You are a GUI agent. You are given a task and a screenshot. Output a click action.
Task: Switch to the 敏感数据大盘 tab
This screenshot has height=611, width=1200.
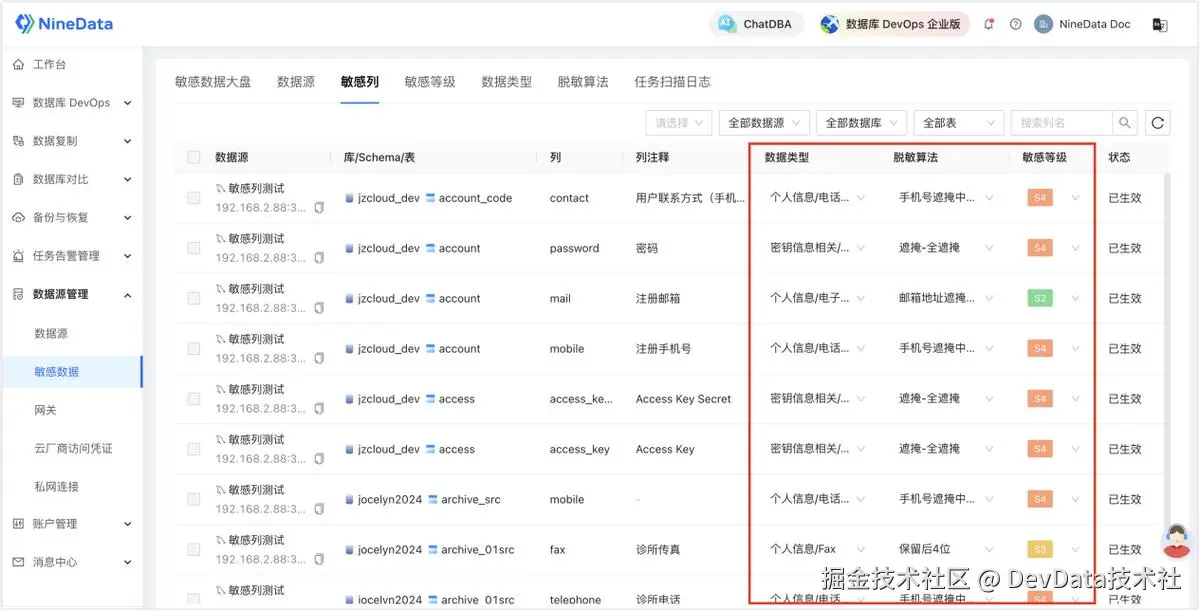click(213, 82)
